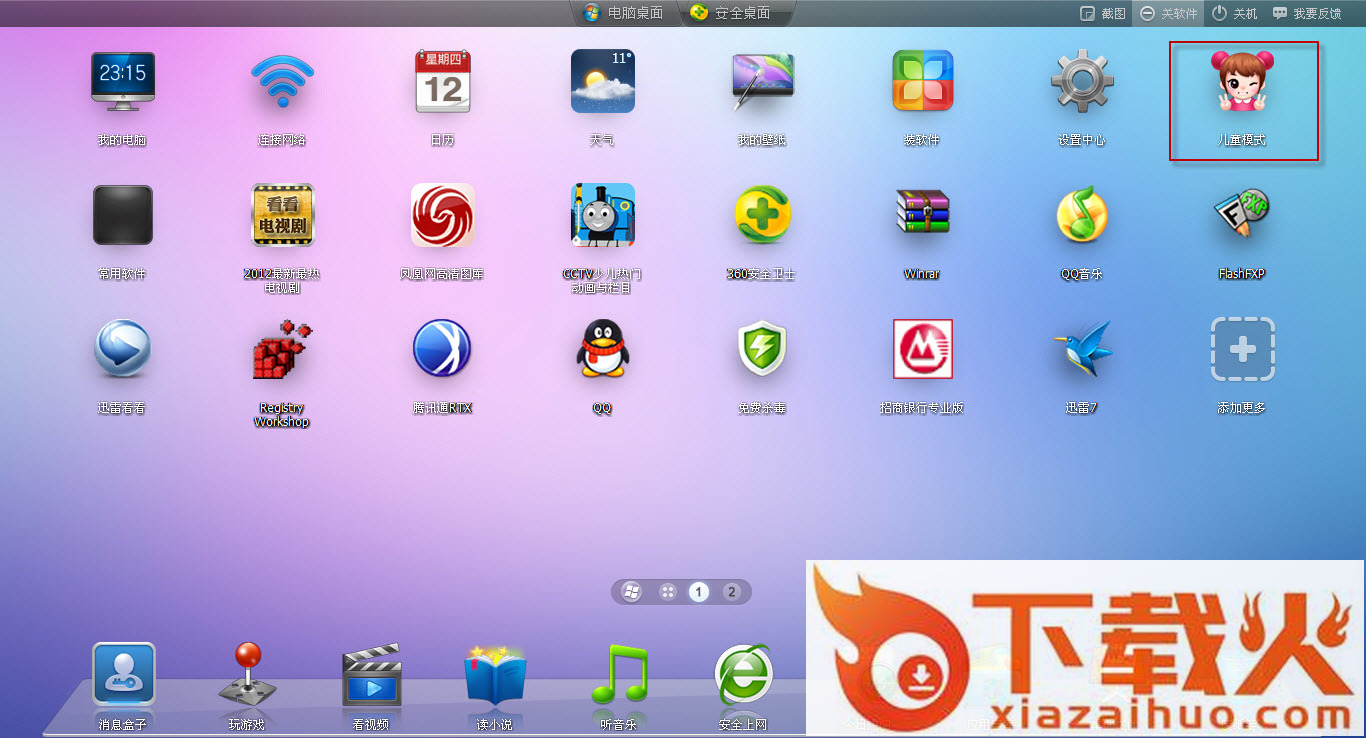Open 安全上网 browser dock icon
Viewport: 1366px width, 738px height.
743,675
